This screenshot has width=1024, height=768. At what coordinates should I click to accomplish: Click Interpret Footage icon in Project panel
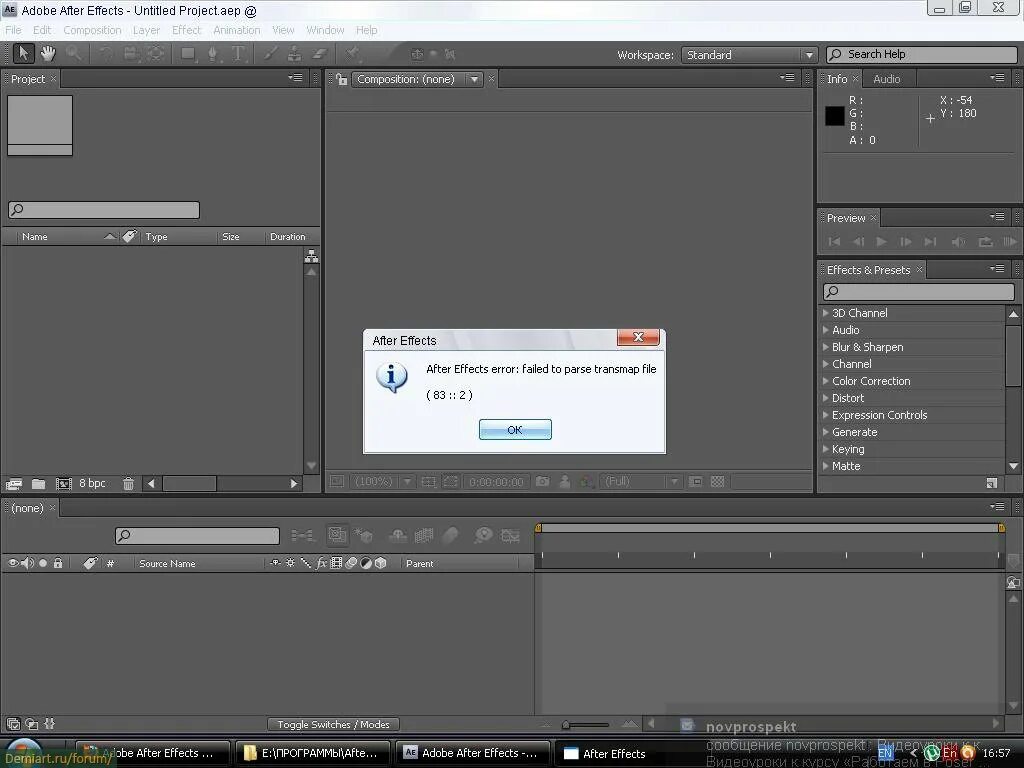(14, 484)
